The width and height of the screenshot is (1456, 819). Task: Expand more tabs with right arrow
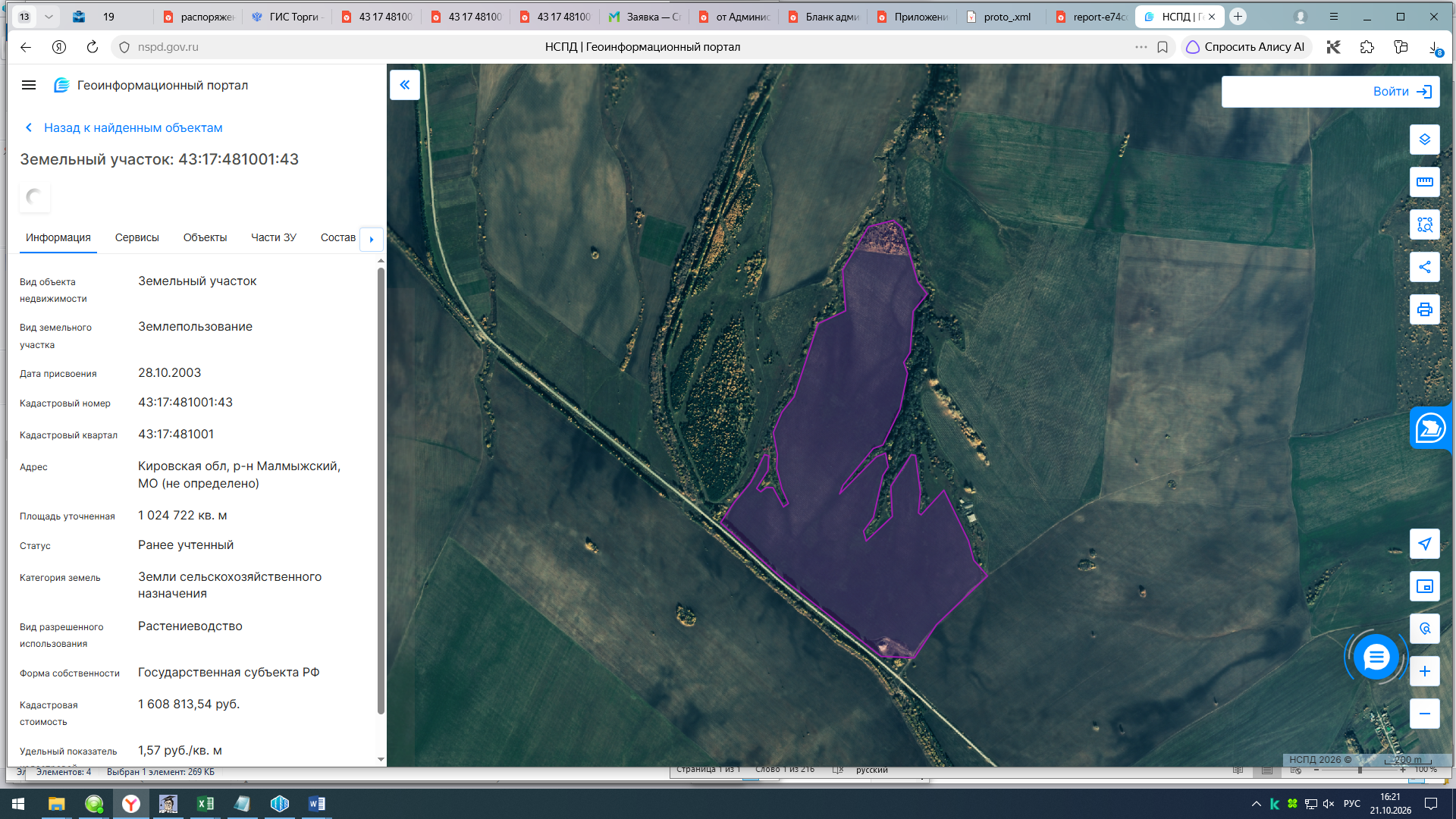point(371,239)
